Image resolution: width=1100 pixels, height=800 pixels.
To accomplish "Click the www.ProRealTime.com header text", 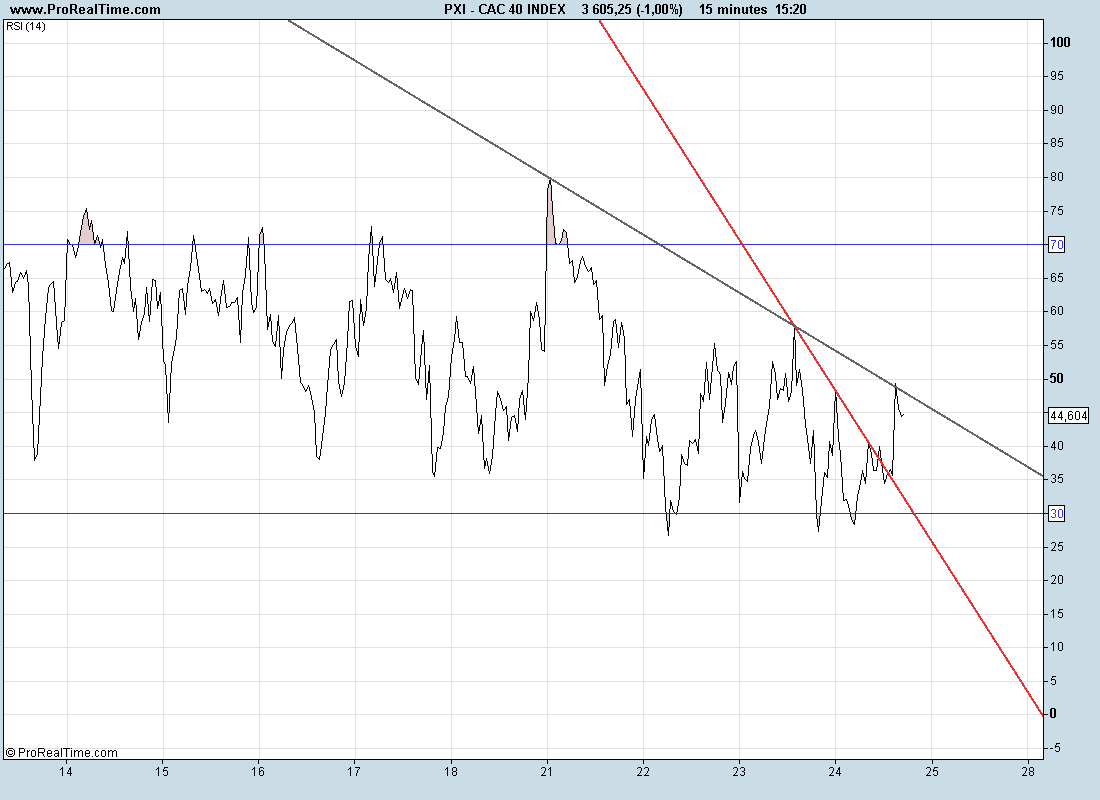I will pyautogui.click(x=85, y=9).
